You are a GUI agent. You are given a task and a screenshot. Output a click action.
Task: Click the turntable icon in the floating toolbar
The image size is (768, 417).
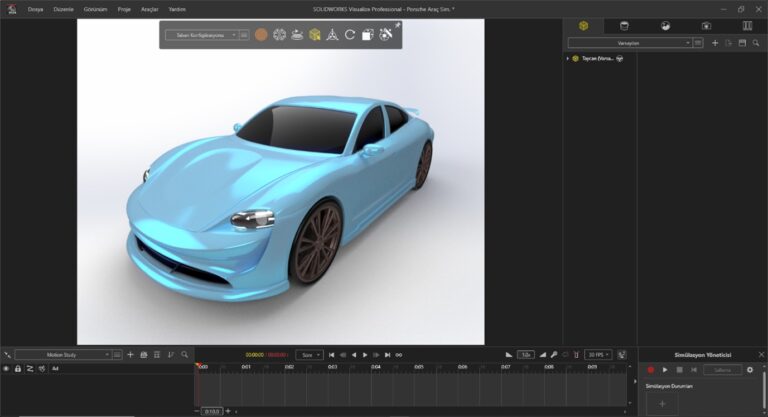[297, 35]
